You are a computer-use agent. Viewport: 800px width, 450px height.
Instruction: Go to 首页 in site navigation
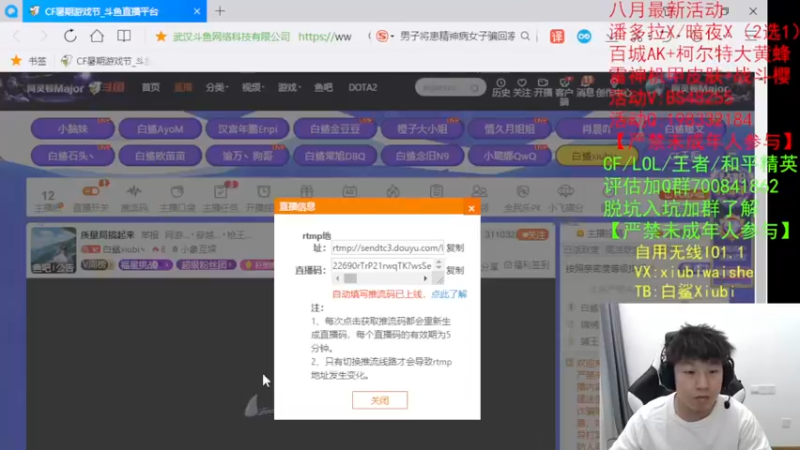[151, 88]
